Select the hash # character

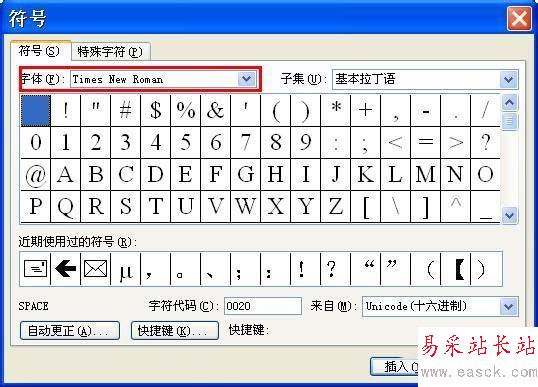point(126,110)
